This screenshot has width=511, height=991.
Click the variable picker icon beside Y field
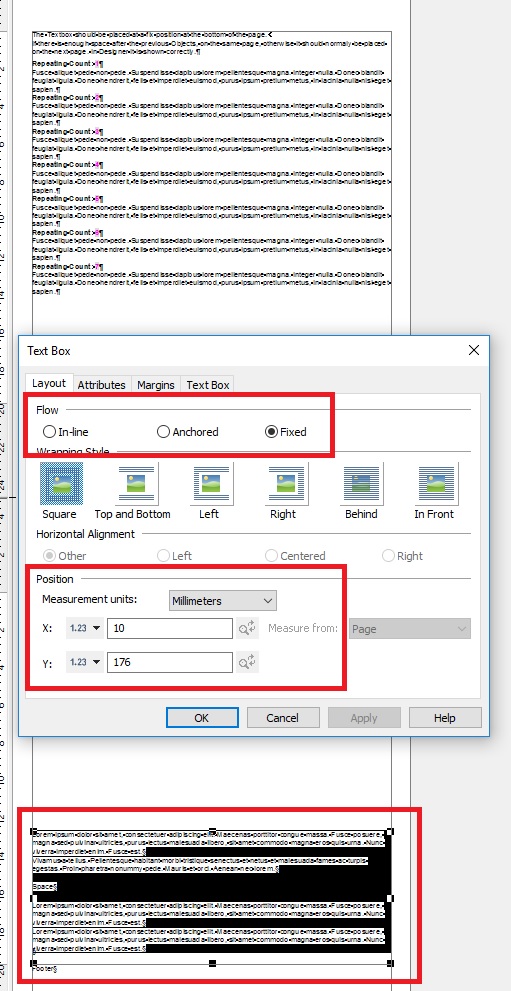248,662
